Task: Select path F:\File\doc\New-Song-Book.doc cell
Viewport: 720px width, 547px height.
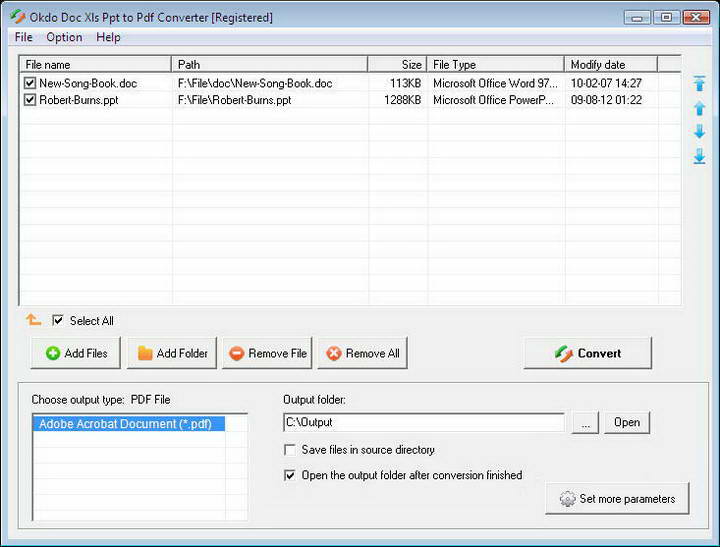Action: pyautogui.click(x=255, y=83)
